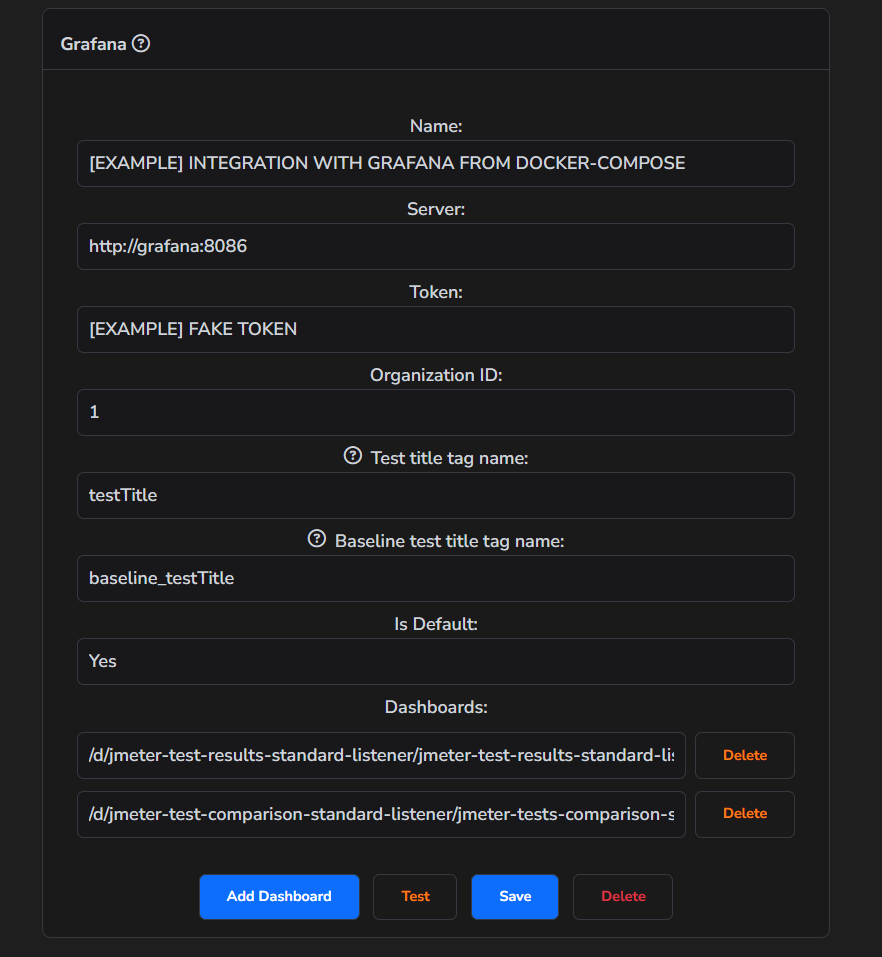This screenshot has height=957, width=882.
Task: Delete the jmeter-test-results-standard-listener dashboard
Action: point(744,755)
